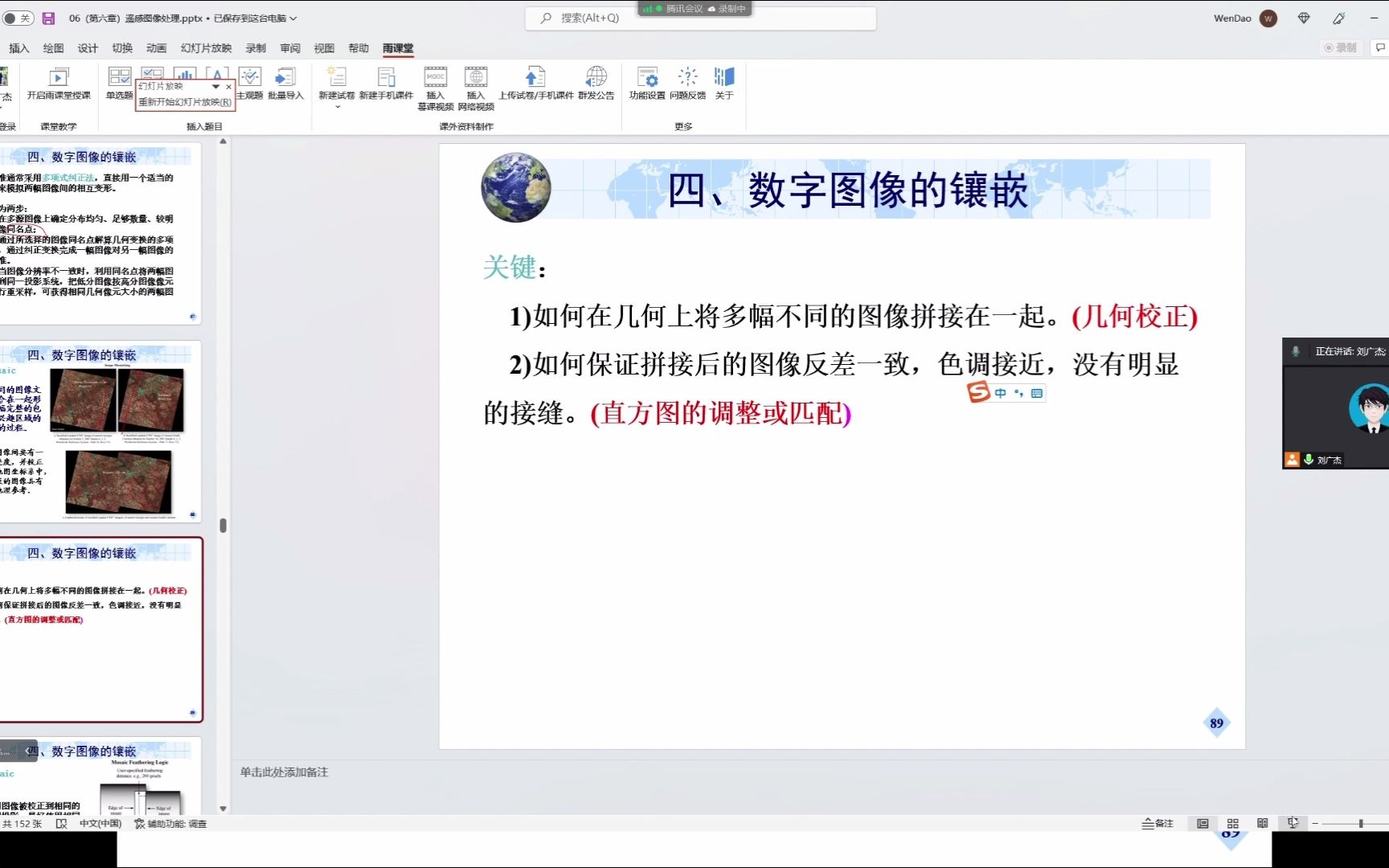Image resolution: width=1389 pixels, height=868 pixels.
Task: Expand the 新建试卷 dropdown arrow
Action: (337, 107)
